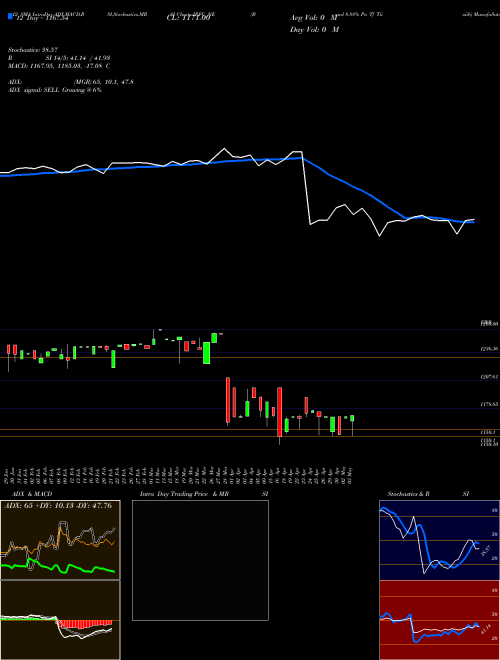This screenshot has width=500, height=660.
Task: Click the large green candle before the gap
Action: (207, 353)
